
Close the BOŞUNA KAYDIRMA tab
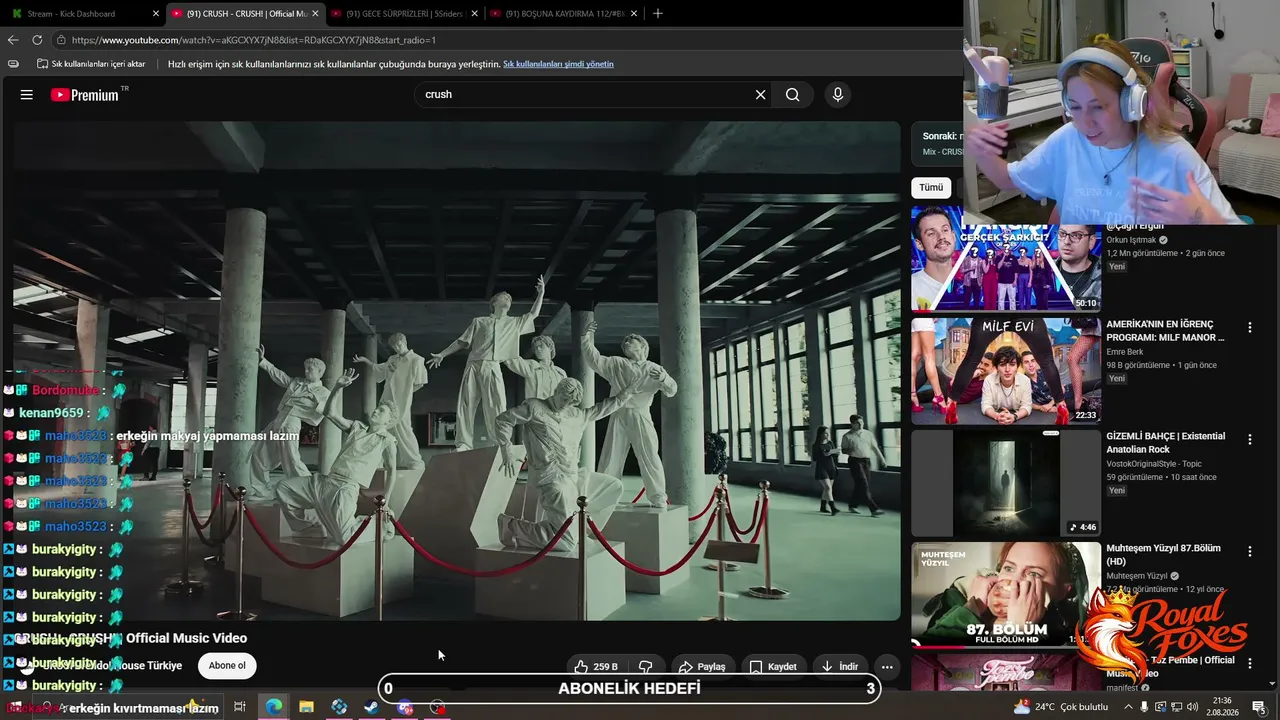634,14
